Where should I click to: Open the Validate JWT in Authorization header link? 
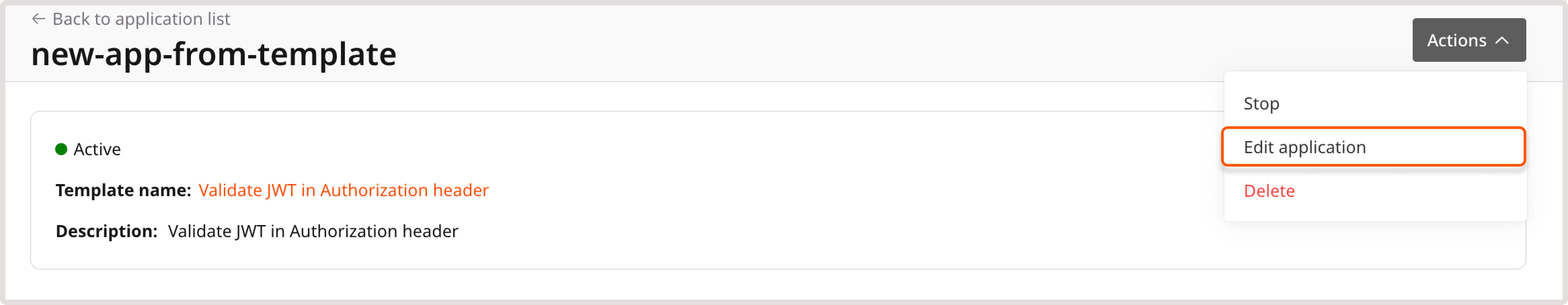coord(343,189)
